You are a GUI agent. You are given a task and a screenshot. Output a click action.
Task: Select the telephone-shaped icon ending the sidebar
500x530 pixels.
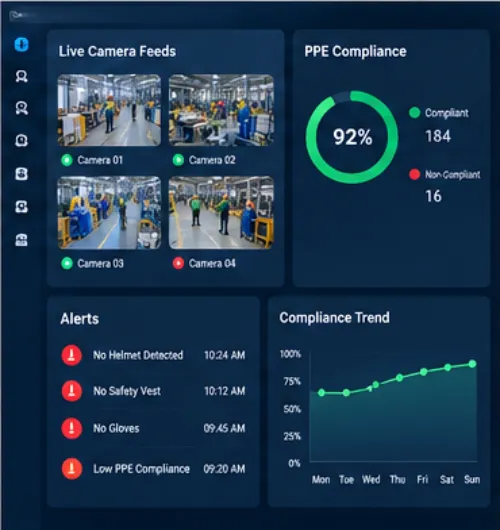click(x=22, y=240)
